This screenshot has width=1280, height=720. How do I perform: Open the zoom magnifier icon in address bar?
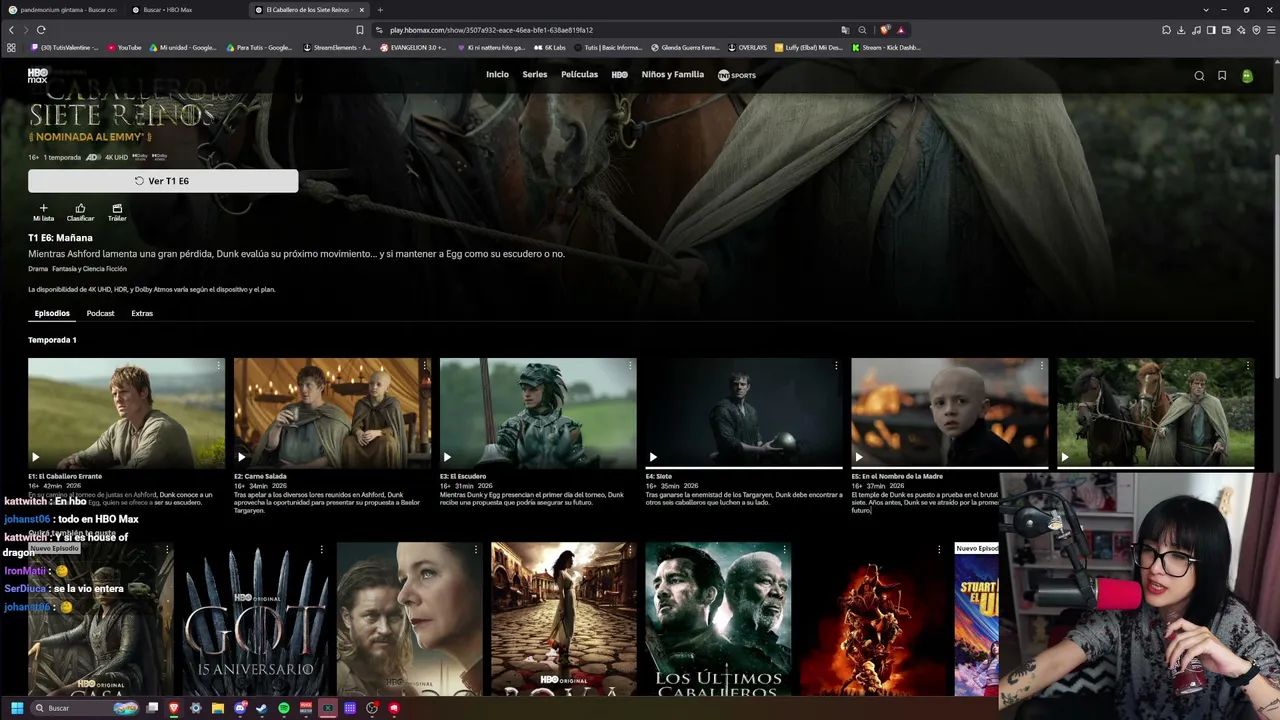tap(862, 30)
